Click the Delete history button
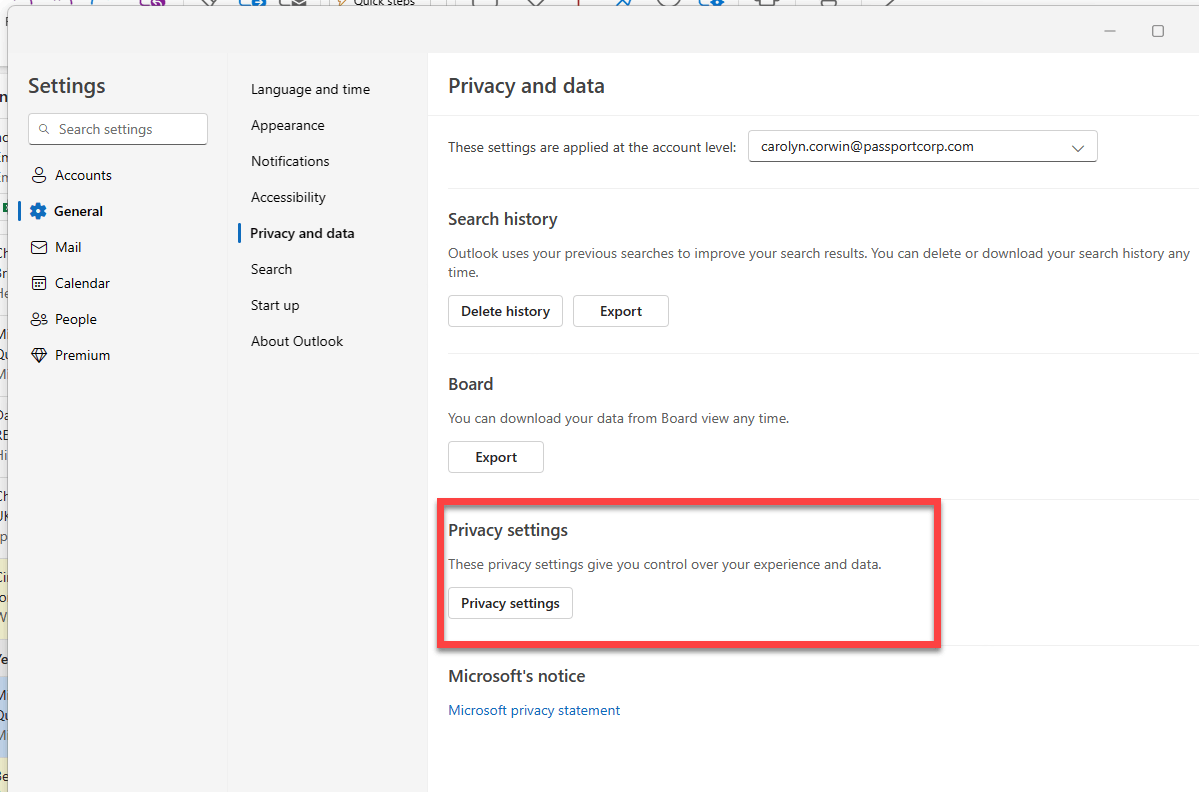 tap(505, 311)
